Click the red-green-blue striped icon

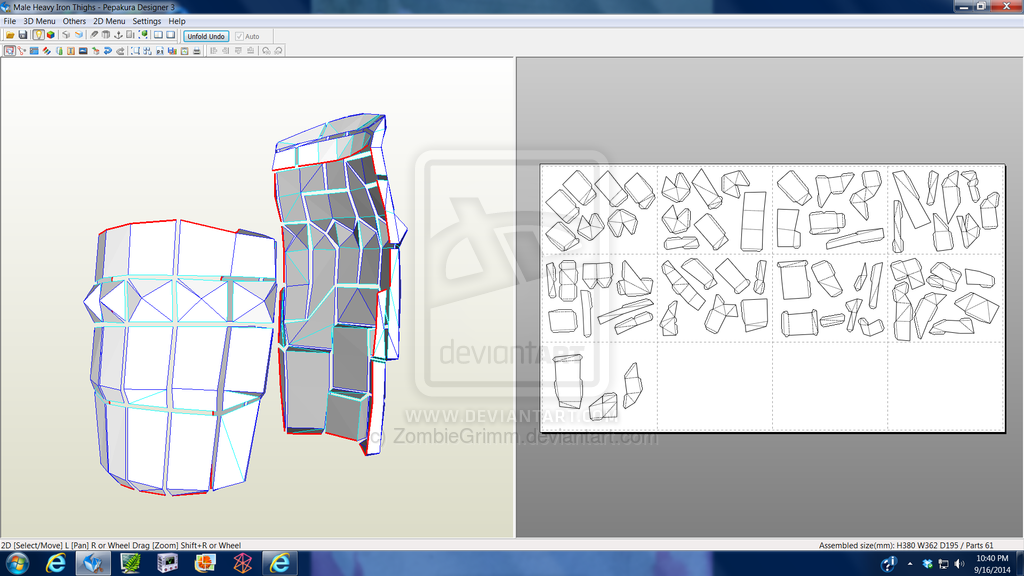[46, 50]
